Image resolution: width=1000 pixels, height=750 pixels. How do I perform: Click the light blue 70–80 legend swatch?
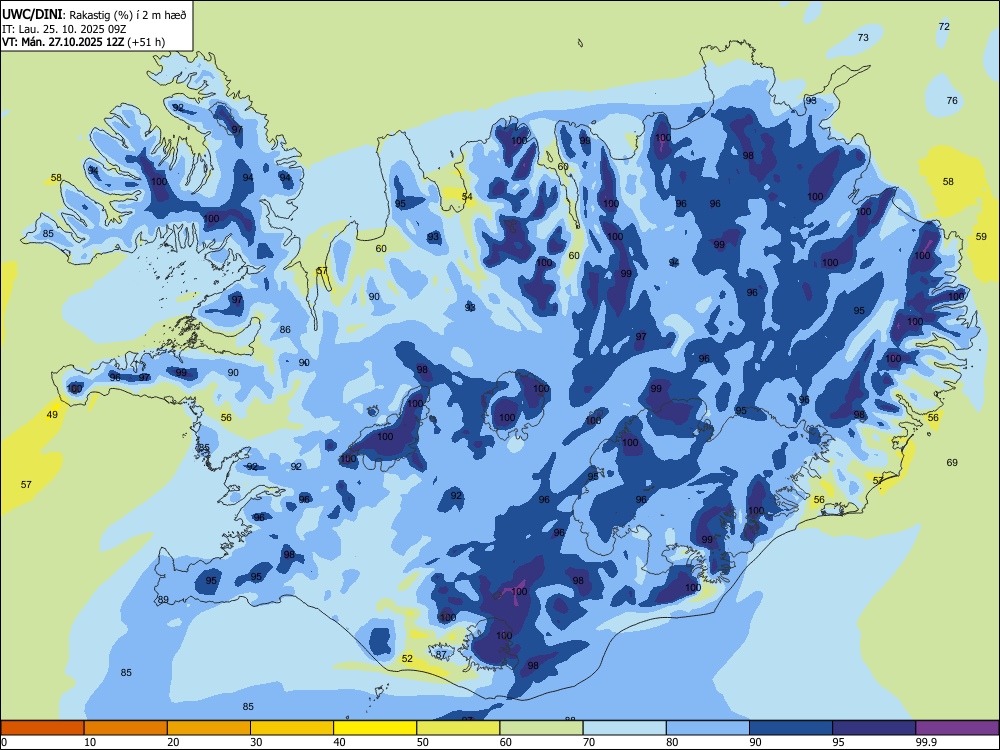624,728
